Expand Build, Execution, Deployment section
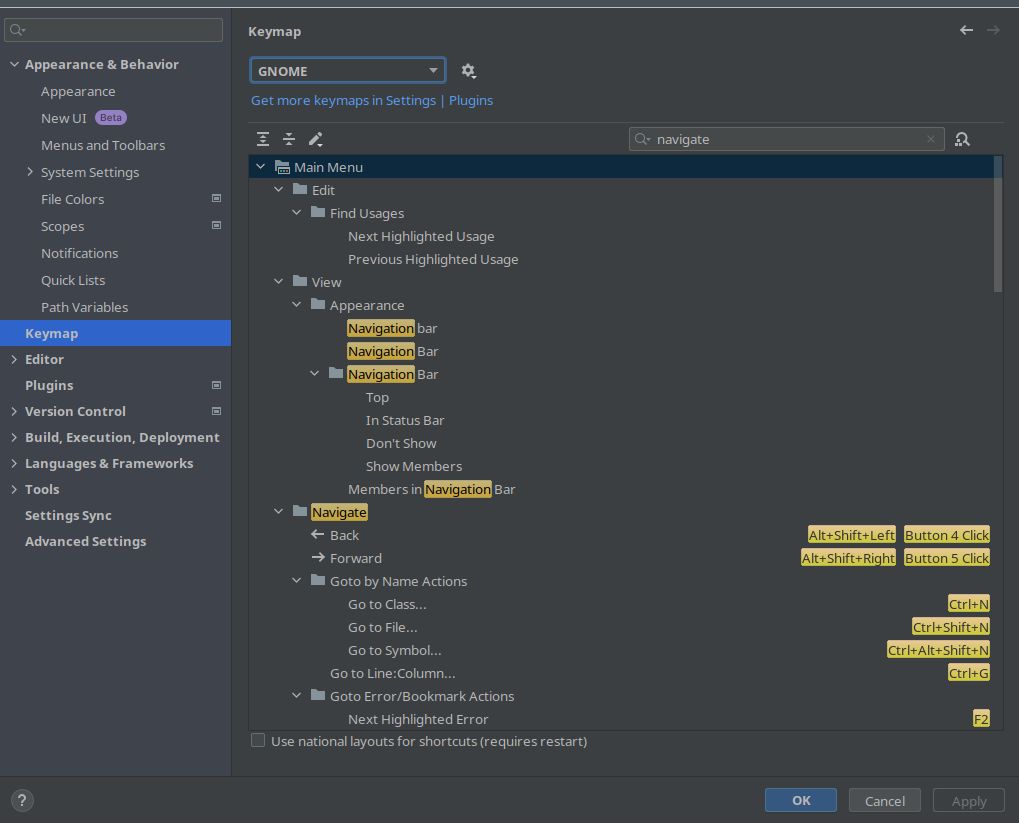The width and height of the screenshot is (1019, 823). pos(14,438)
